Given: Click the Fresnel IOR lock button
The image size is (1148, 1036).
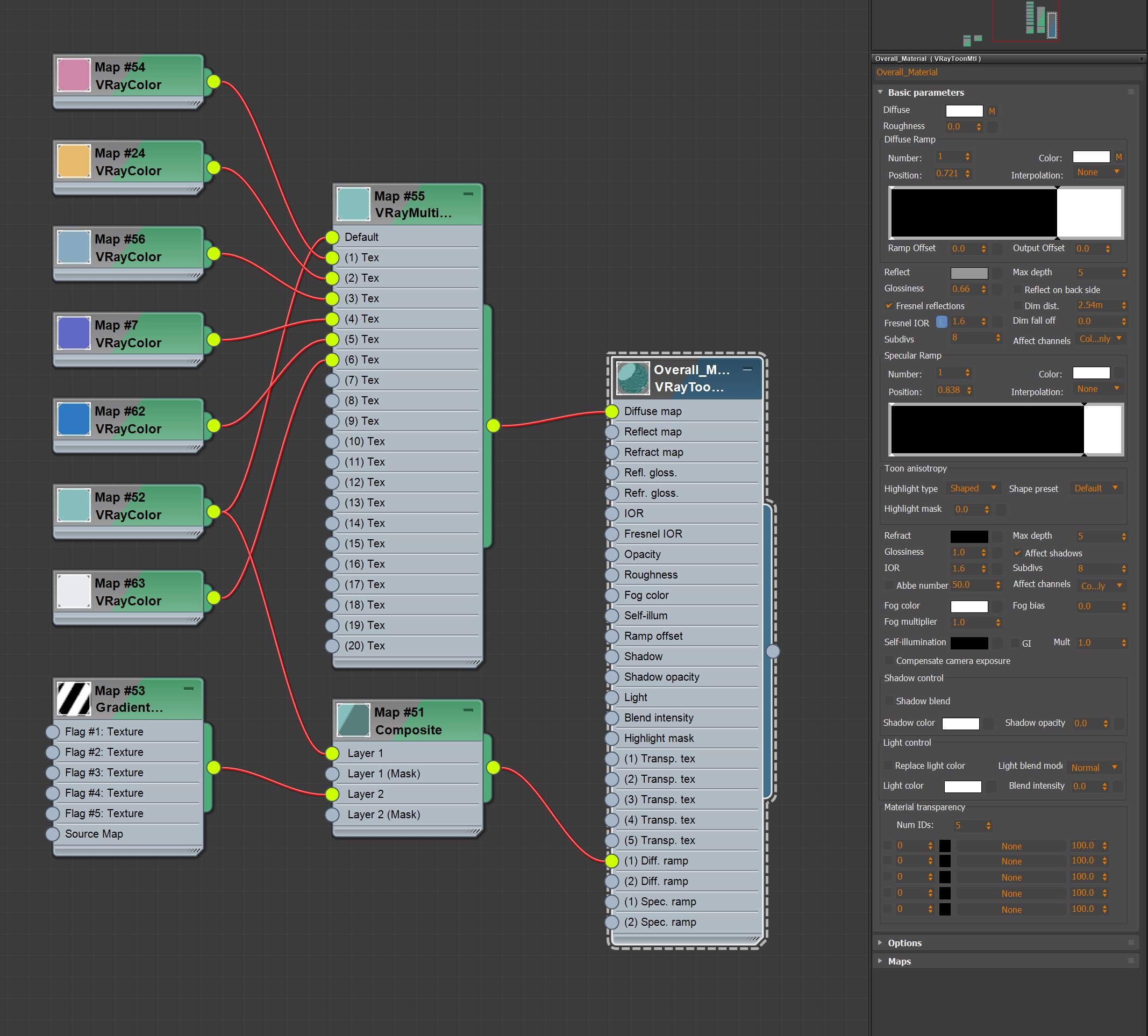Looking at the screenshot, I should 942,322.
